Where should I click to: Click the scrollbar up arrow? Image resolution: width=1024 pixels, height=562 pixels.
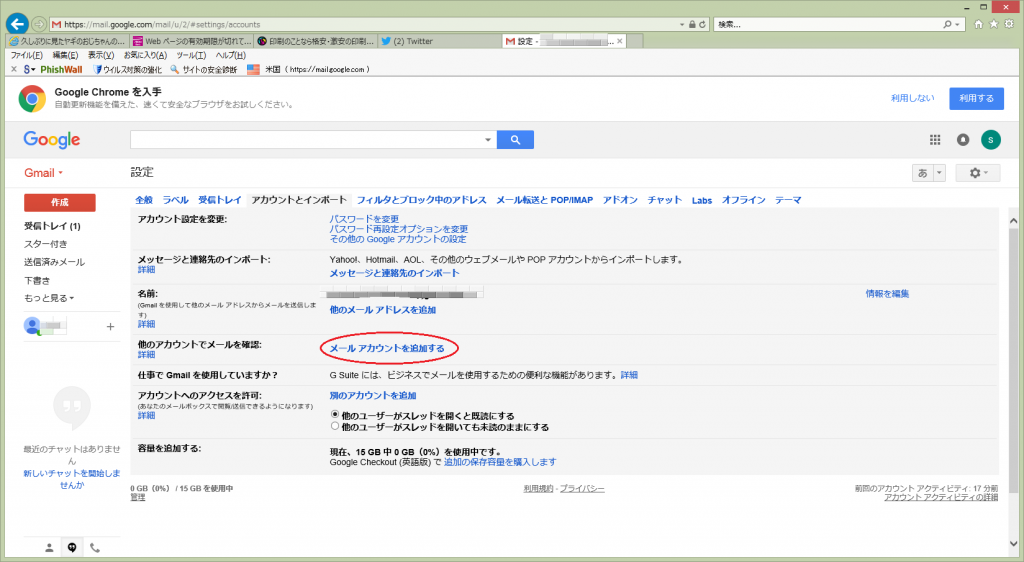point(1013,221)
